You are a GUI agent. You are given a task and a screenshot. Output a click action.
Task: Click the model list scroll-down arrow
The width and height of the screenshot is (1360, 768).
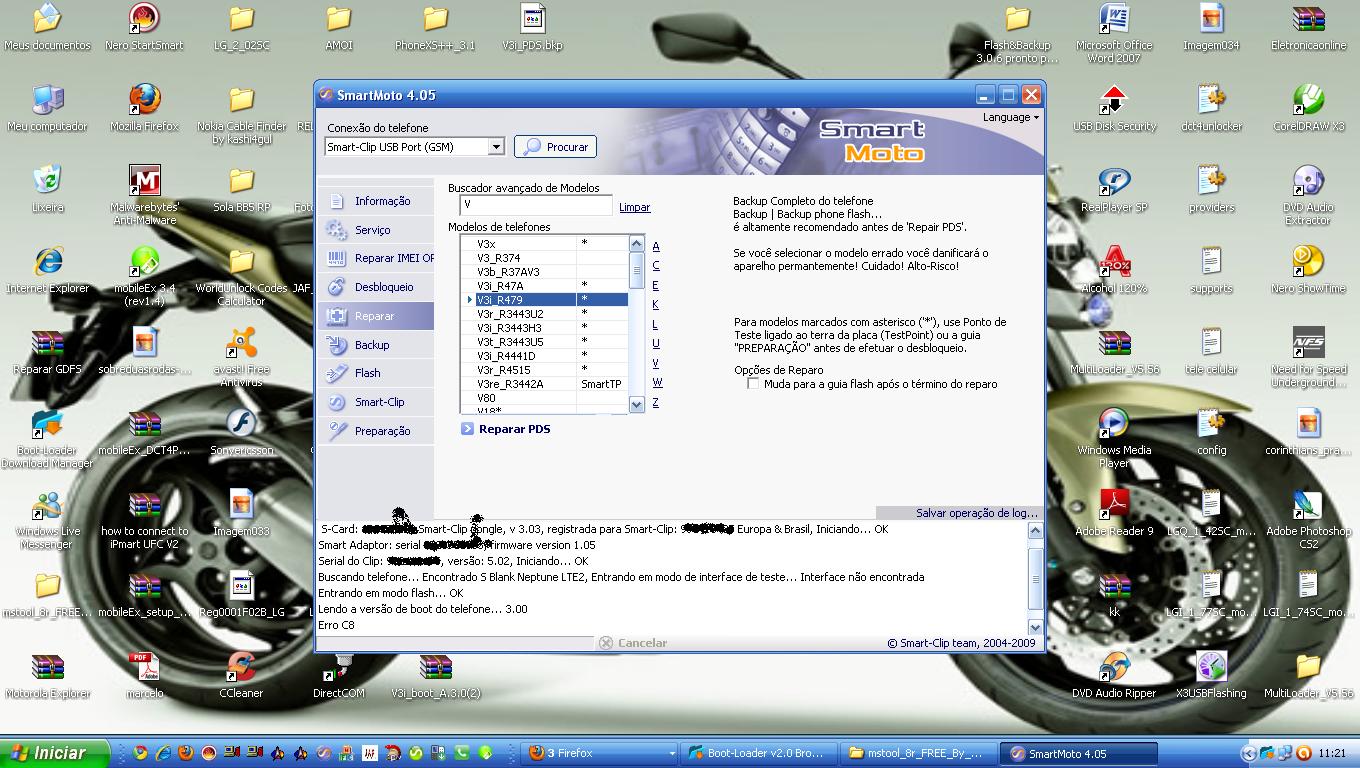(637, 404)
